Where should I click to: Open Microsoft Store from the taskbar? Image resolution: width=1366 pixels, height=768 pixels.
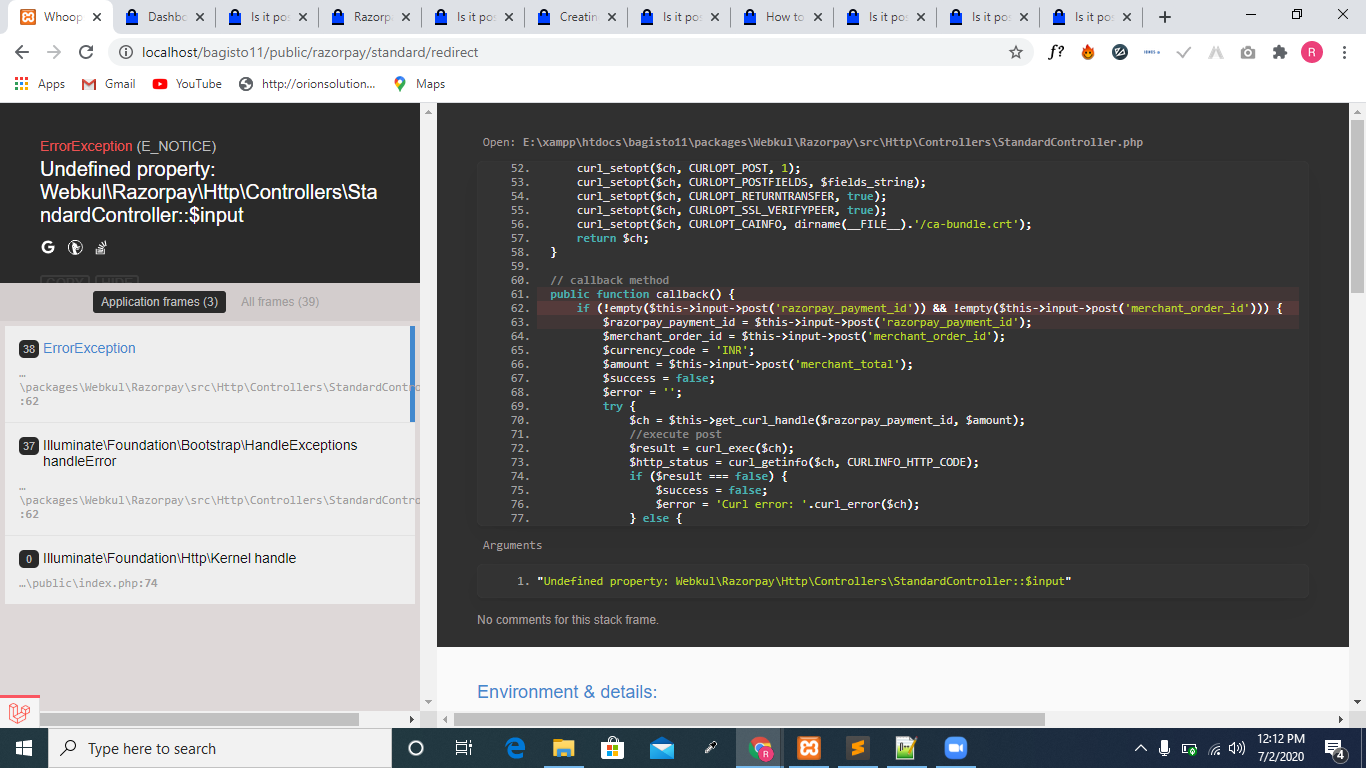[612, 748]
